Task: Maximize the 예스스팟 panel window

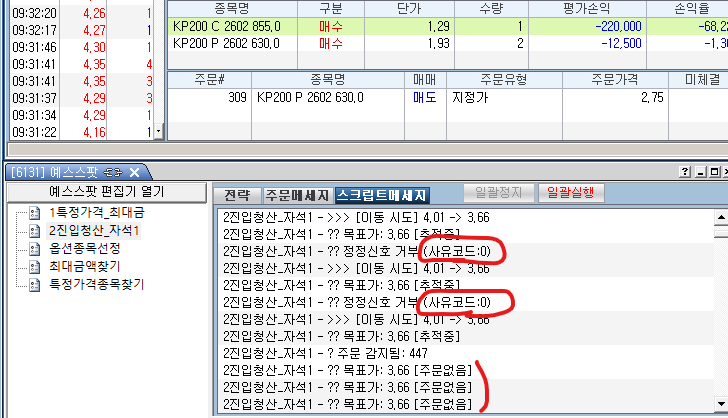Action: tap(714, 172)
